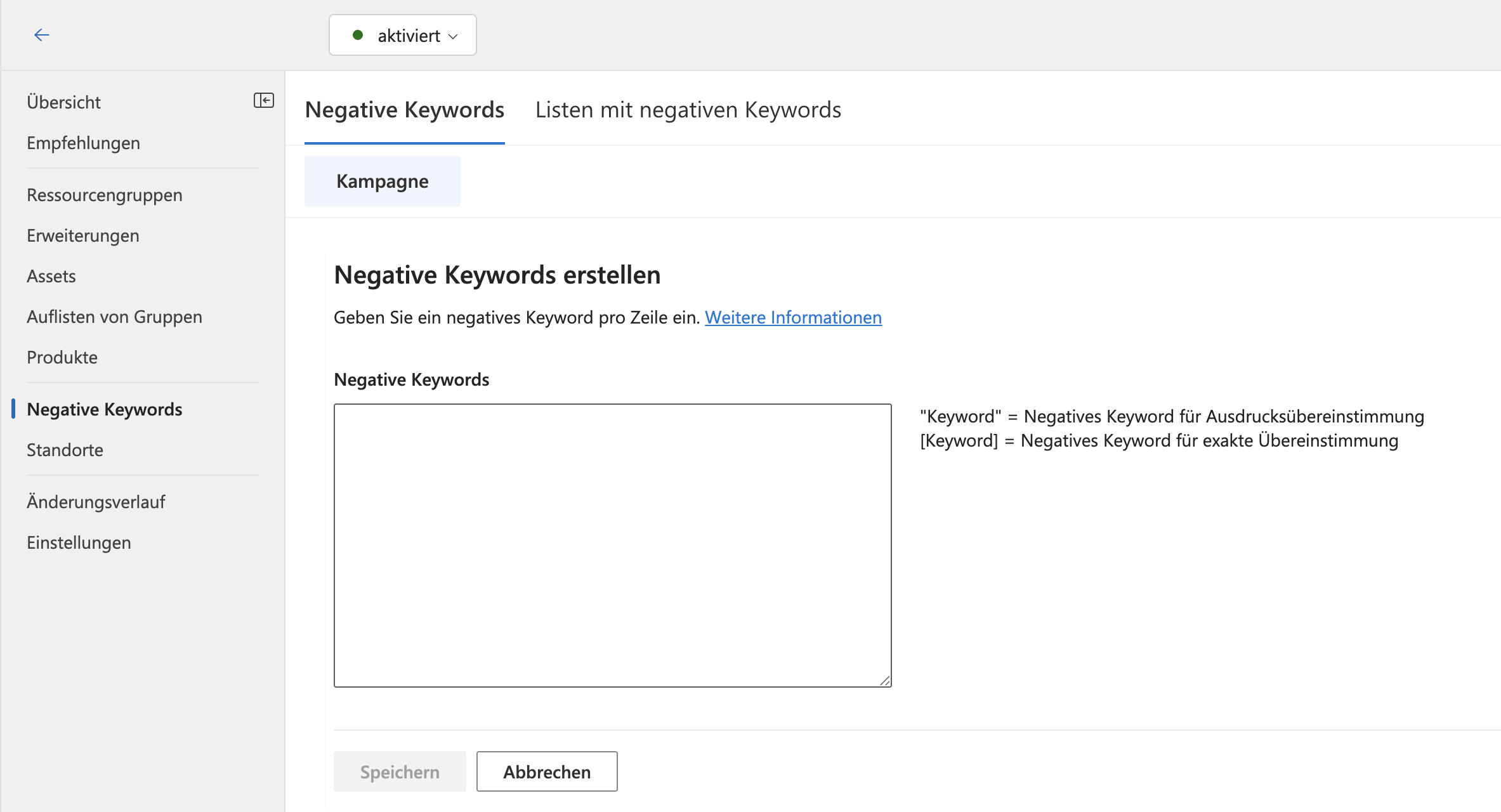Open Übersicht in the sidebar
The width and height of the screenshot is (1501, 812).
(63, 102)
